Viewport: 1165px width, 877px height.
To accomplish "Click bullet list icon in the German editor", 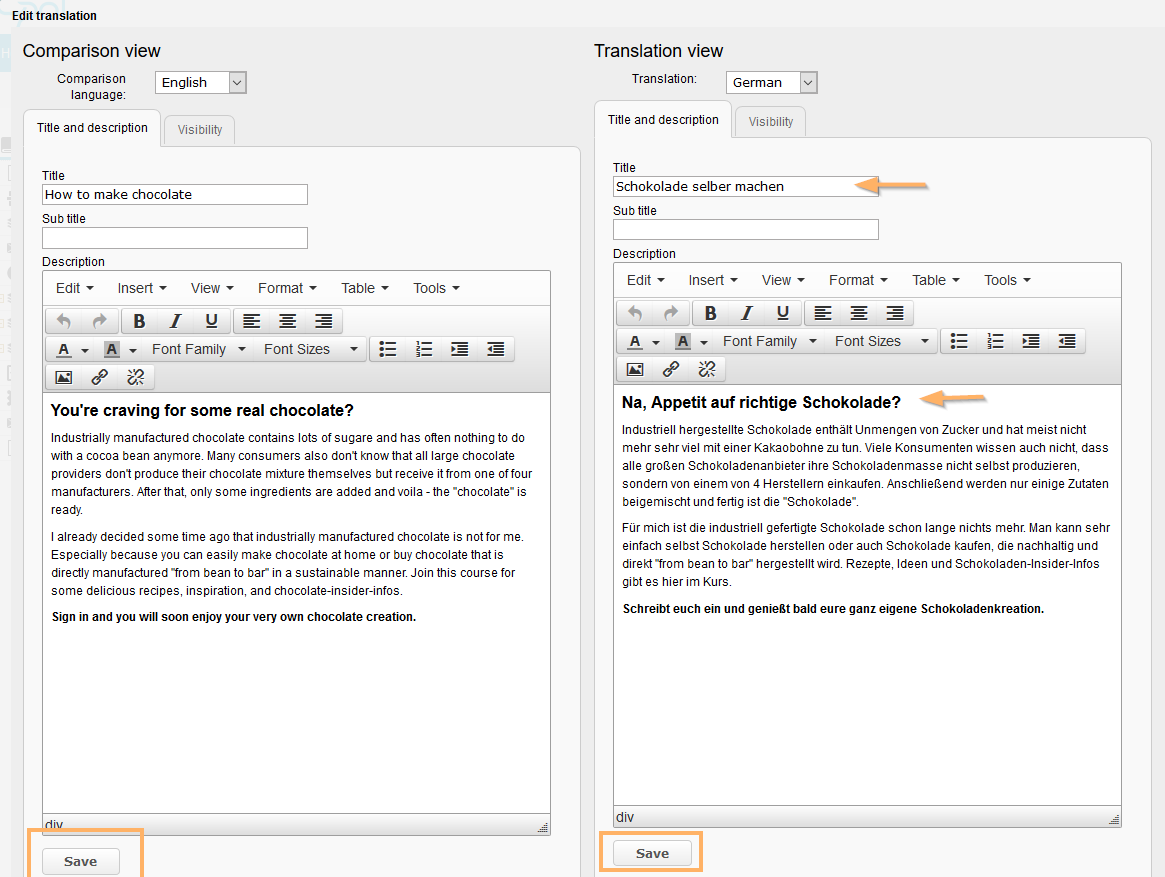I will click(x=959, y=341).
